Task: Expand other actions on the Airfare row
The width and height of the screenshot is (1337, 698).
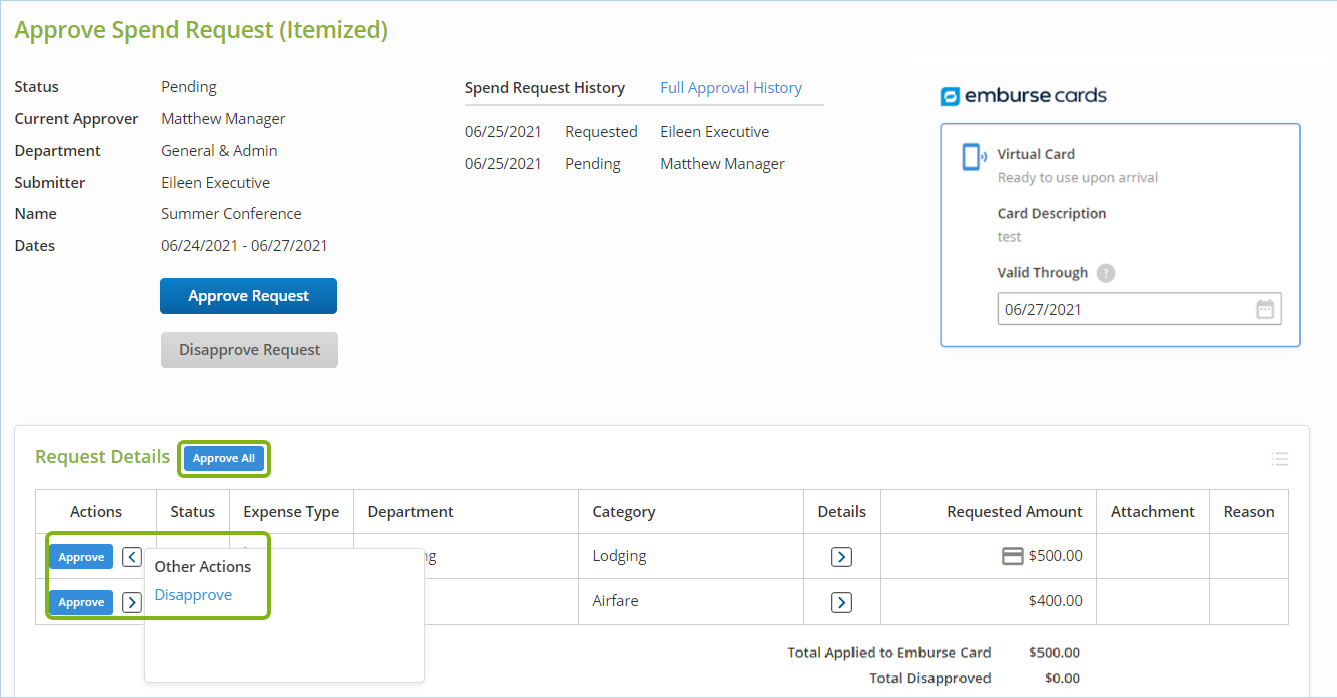Action: (x=132, y=602)
